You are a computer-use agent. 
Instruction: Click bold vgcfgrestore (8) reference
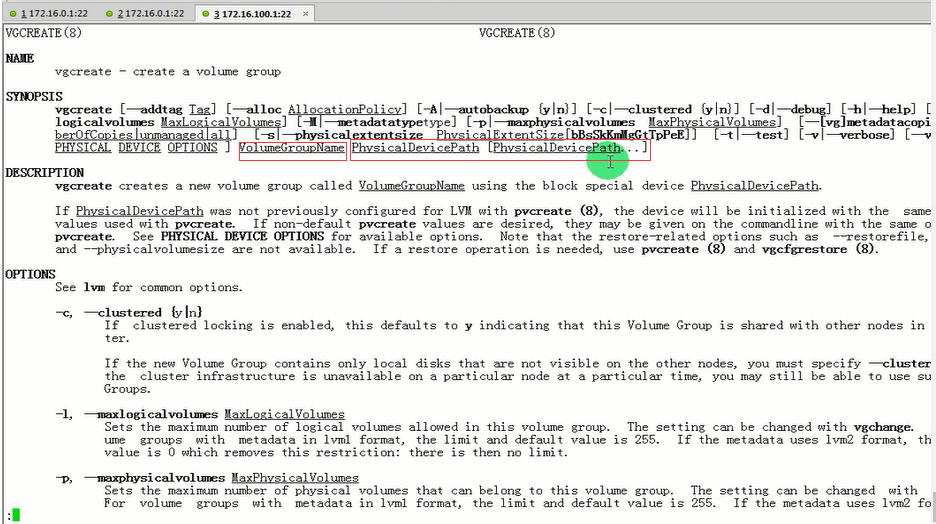(818, 249)
